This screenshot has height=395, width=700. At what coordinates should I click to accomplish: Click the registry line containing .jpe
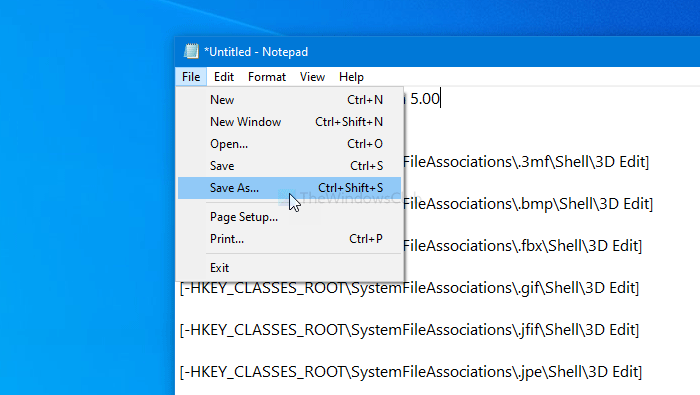pos(411,372)
